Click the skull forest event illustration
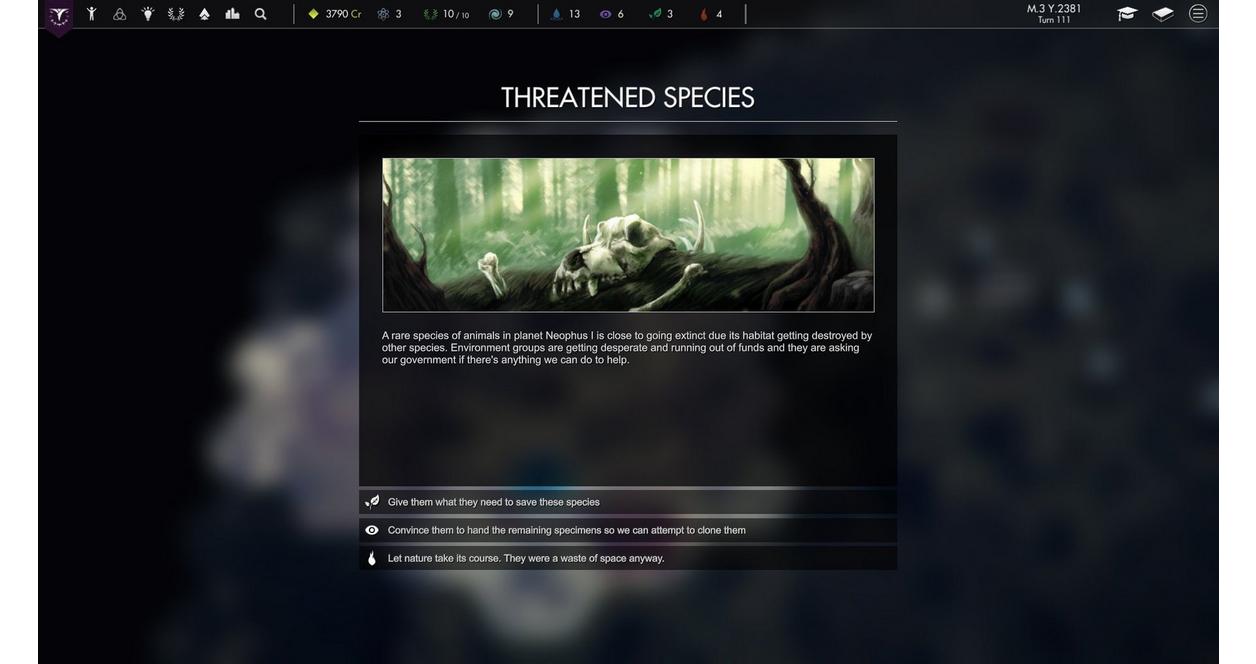The image size is (1256, 664). 628,235
